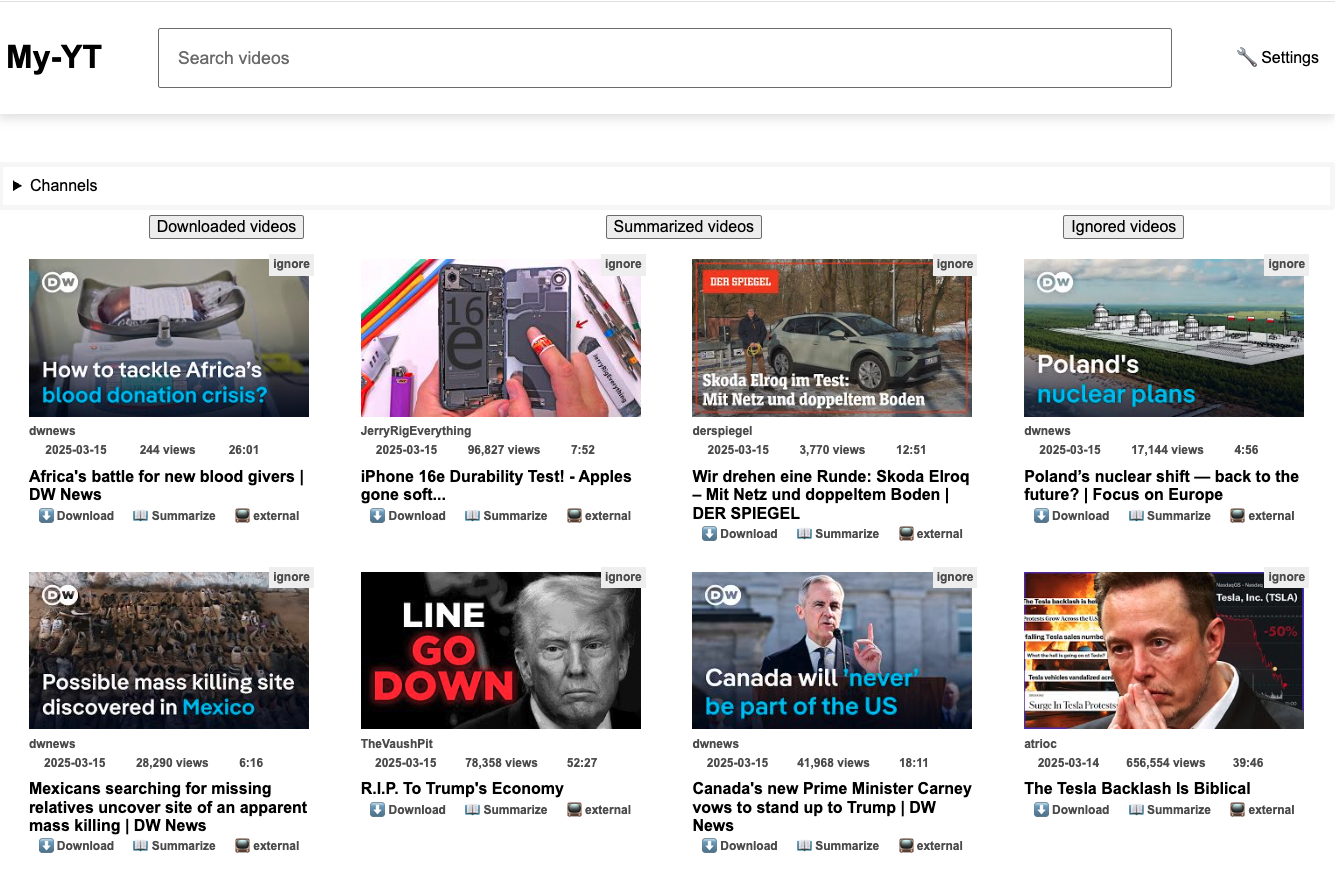Ignore the Tesla Backlash video

[x=1287, y=577]
